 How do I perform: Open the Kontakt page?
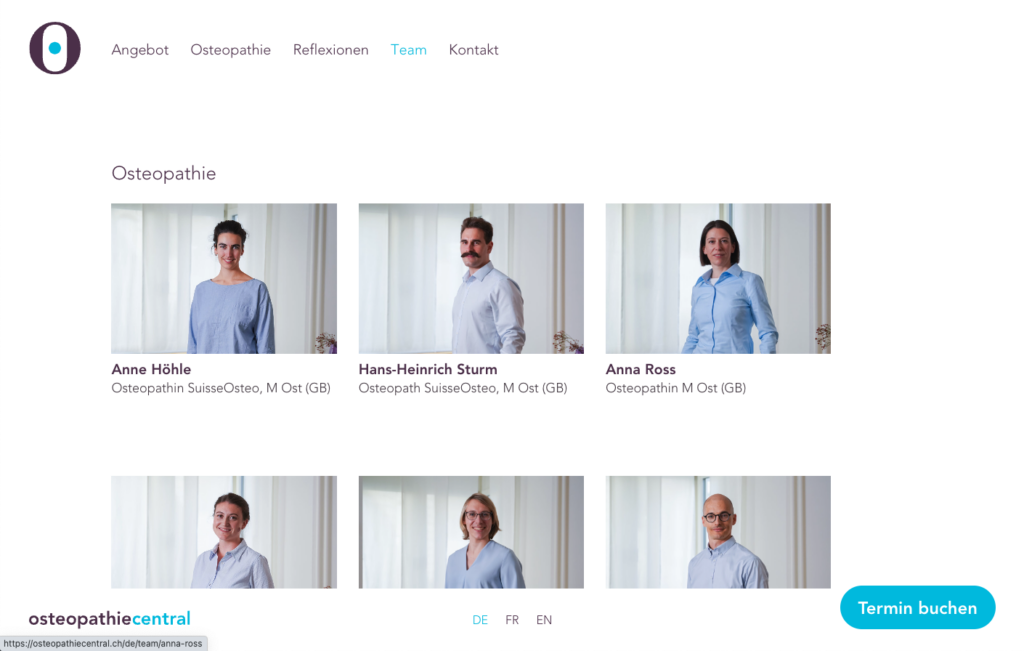(473, 50)
